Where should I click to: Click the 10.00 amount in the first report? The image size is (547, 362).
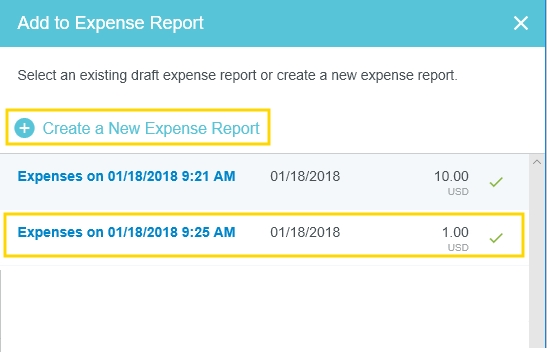coord(451,176)
